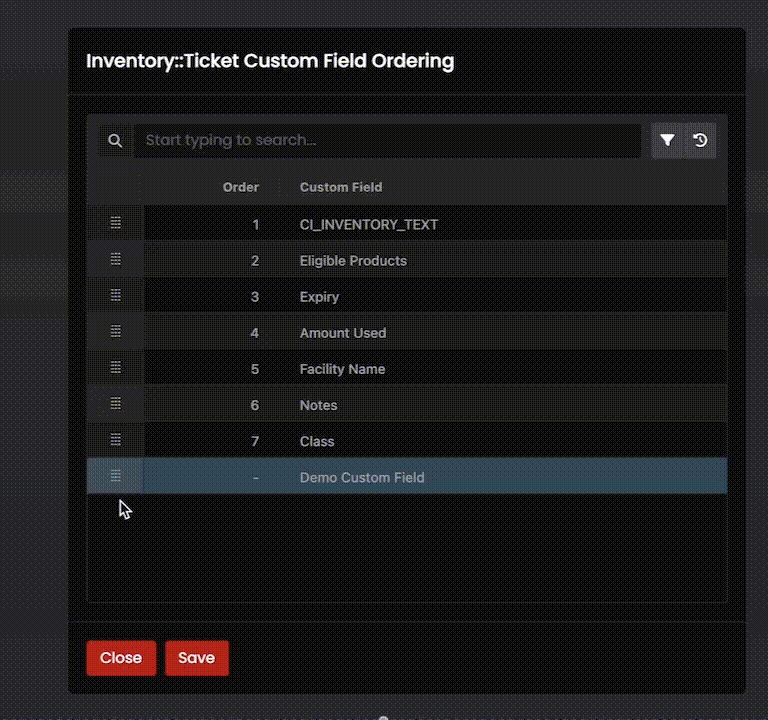This screenshot has width=768, height=720.
Task: Click drag handle for CI_INVENTORY_TEXT row
Action: coord(115,223)
